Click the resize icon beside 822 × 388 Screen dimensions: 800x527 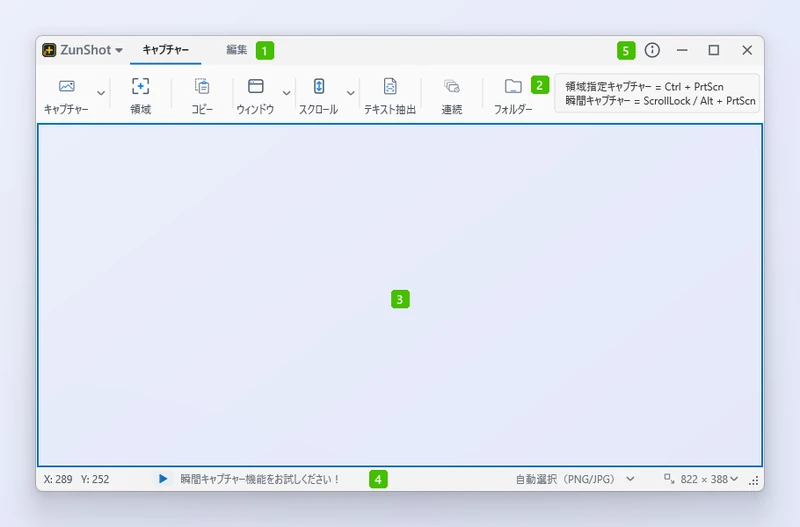669,479
